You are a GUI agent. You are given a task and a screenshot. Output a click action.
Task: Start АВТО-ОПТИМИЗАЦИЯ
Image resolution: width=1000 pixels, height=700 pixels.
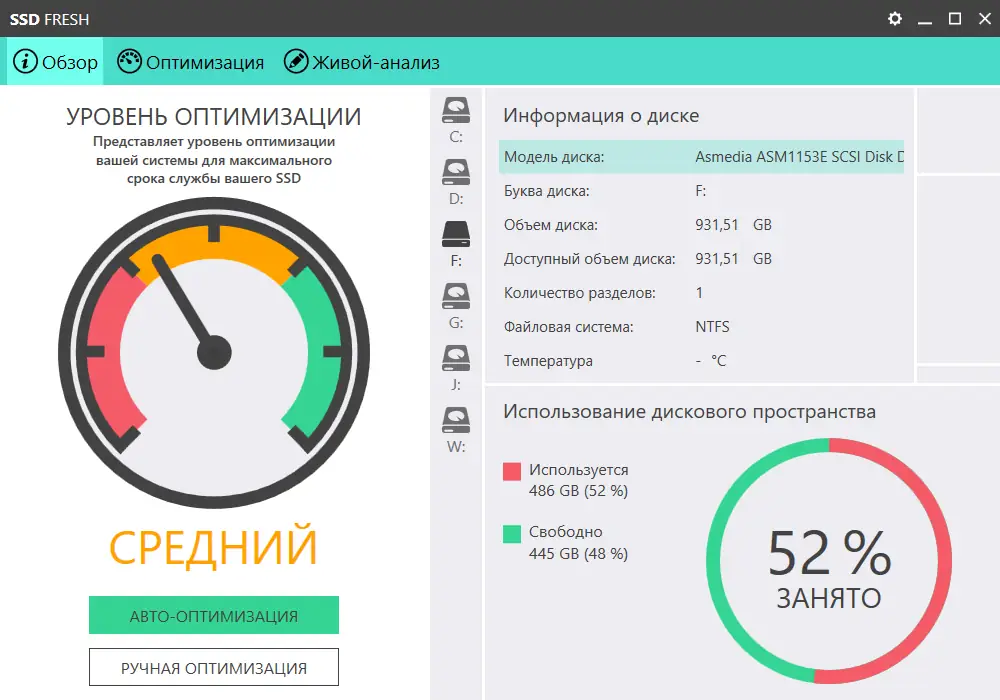213,615
